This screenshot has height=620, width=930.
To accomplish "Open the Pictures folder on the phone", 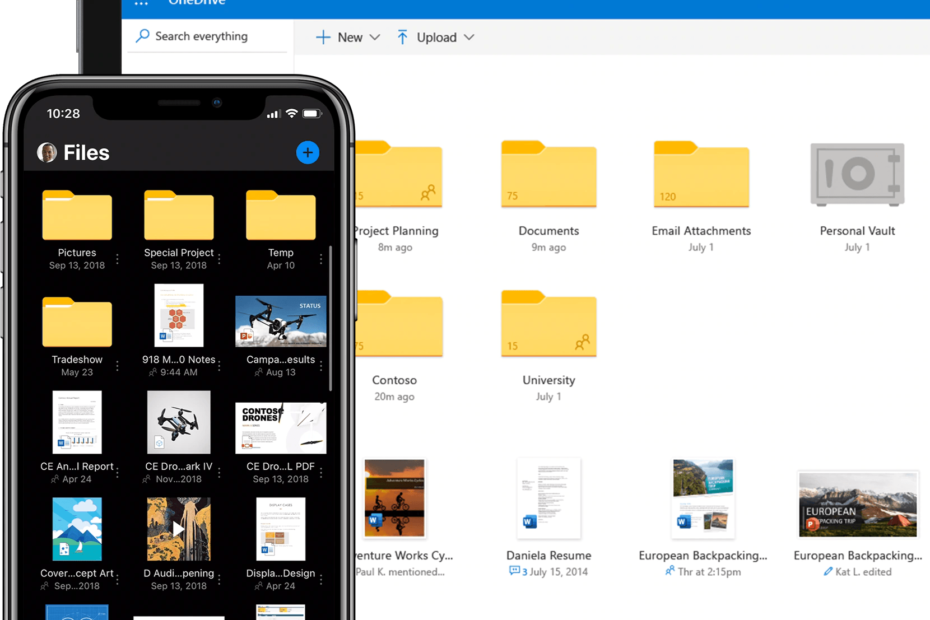I will tap(77, 215).
